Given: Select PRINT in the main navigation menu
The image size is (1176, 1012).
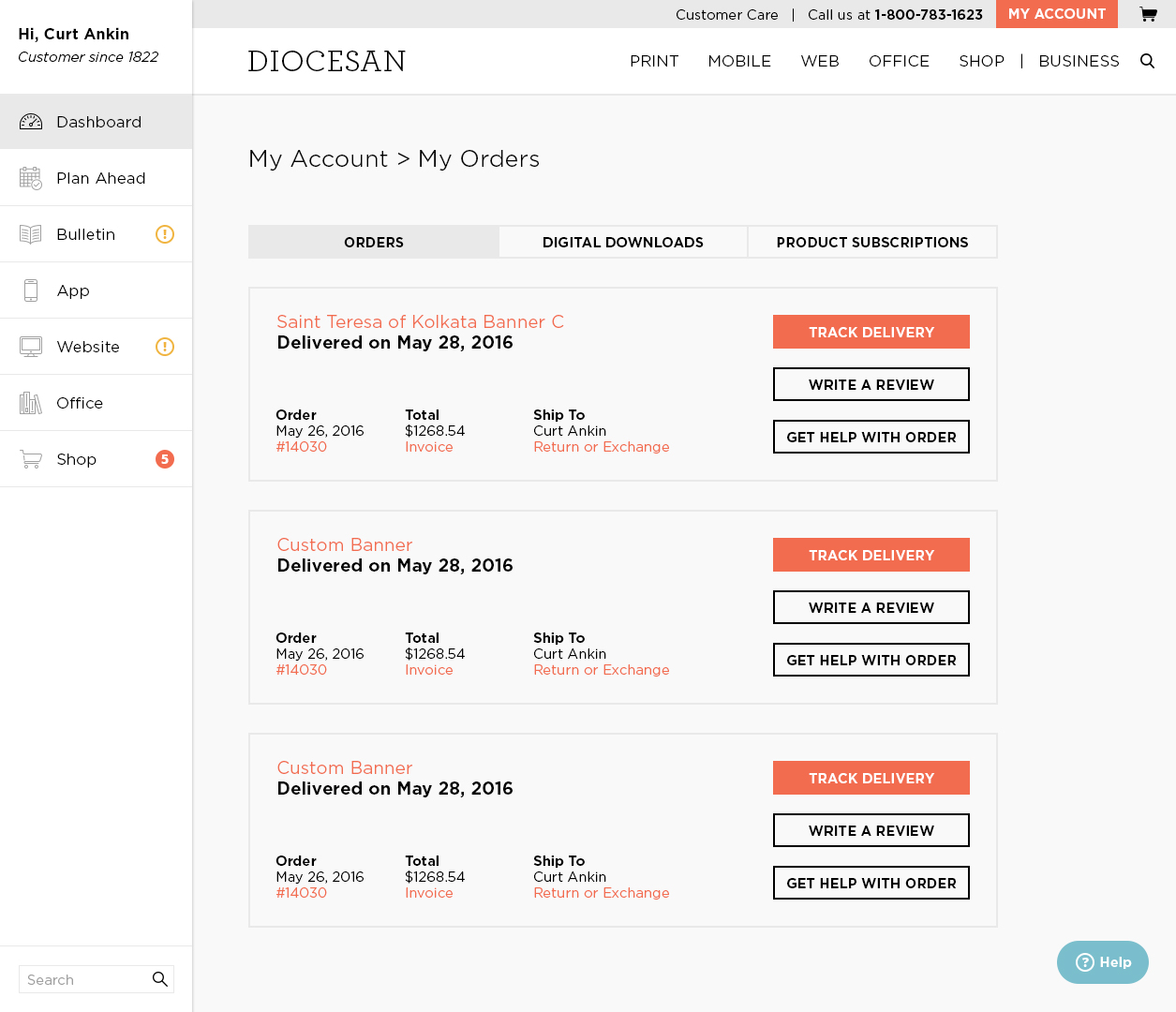Looking at the screenshot, I should 654,61.
